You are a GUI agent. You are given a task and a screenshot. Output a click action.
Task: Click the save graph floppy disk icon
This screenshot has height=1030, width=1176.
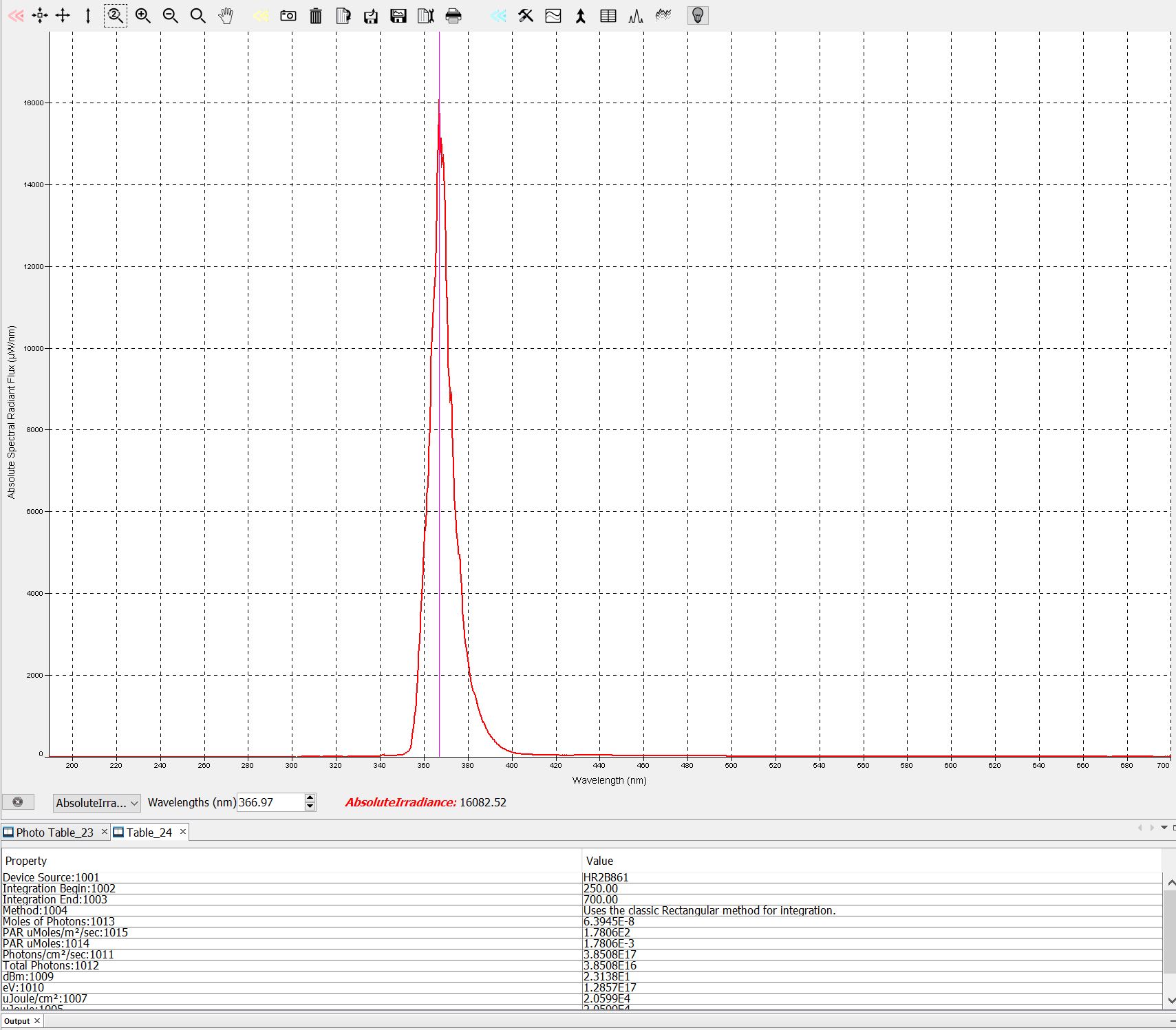pyautogui.click(x=398, y=16)
